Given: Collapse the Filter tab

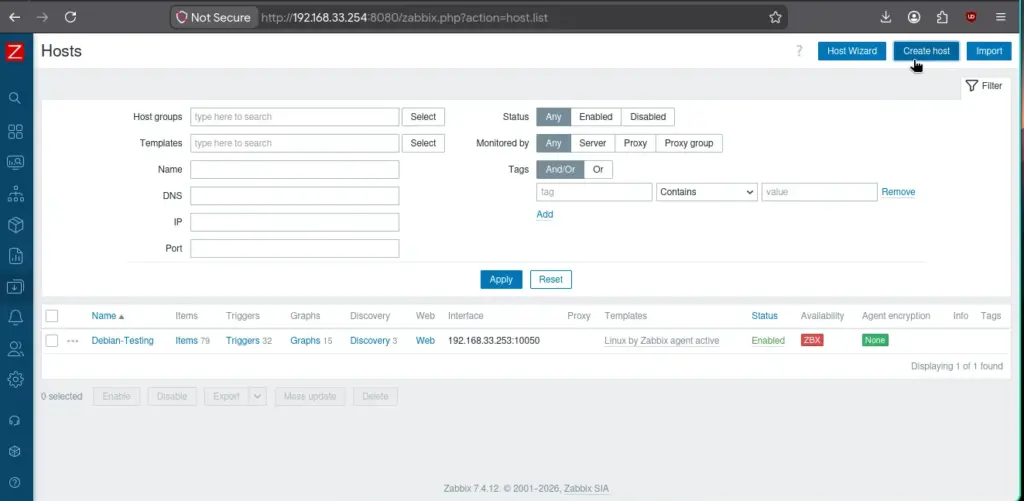Looking at the screenshot, I should pyautogui.click(x=984, y=86).
